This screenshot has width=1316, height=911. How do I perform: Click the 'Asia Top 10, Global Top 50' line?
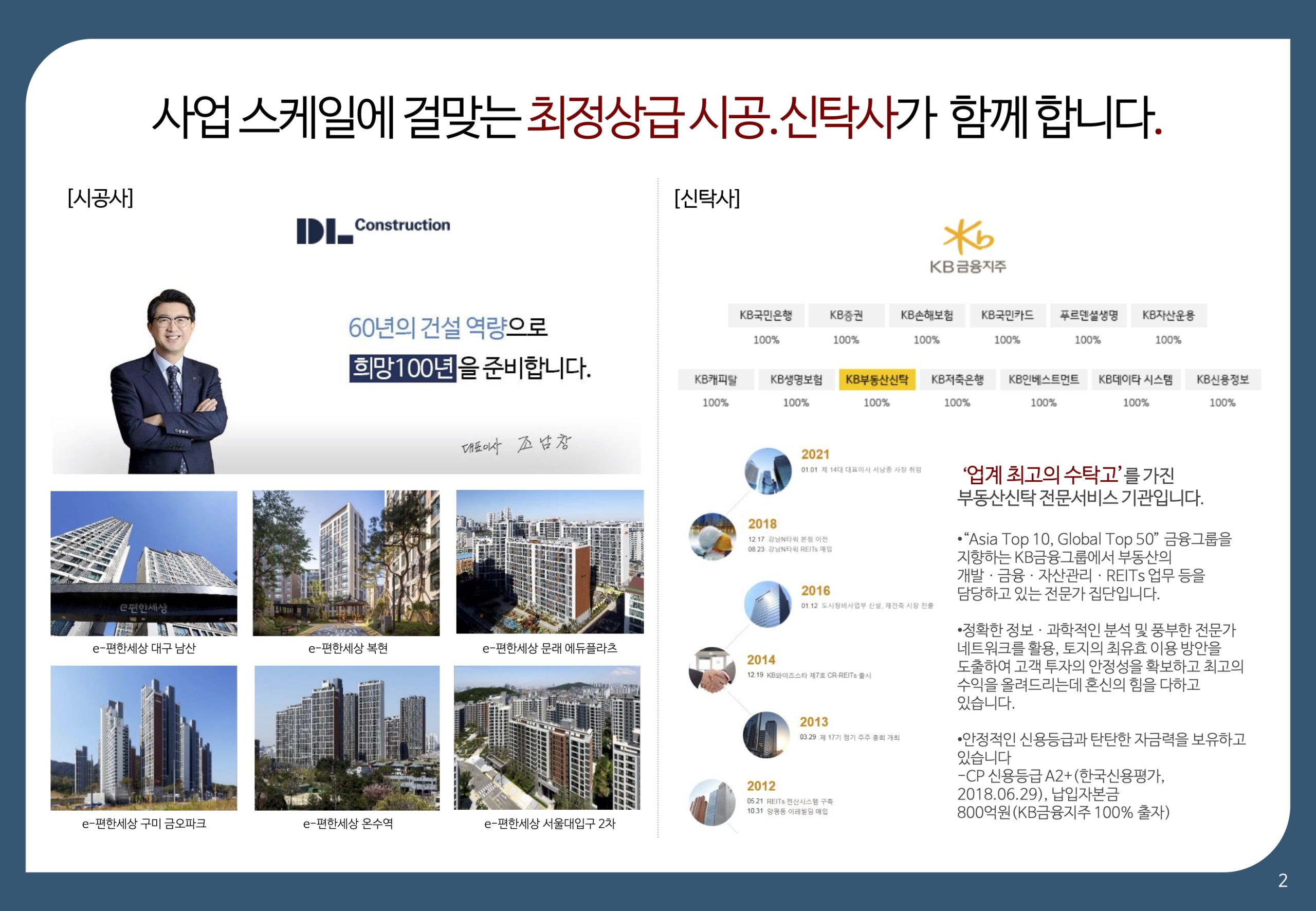(1094, 539)
